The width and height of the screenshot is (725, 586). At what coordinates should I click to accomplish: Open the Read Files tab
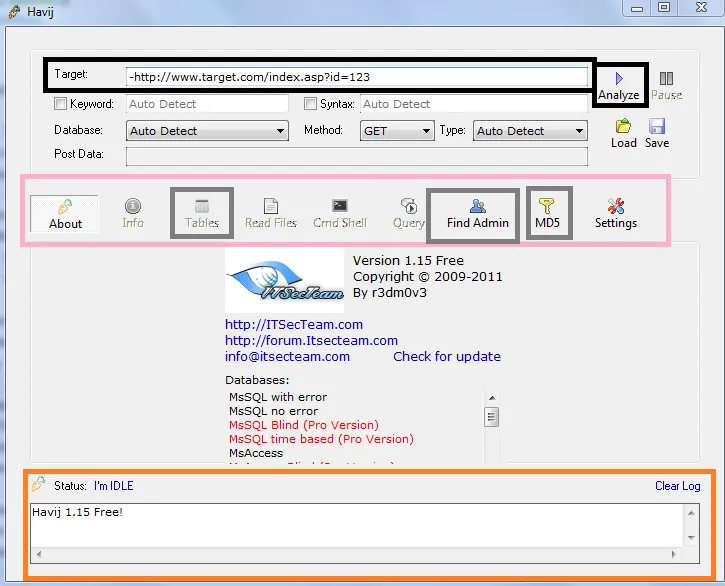click(x=271, y=214)
